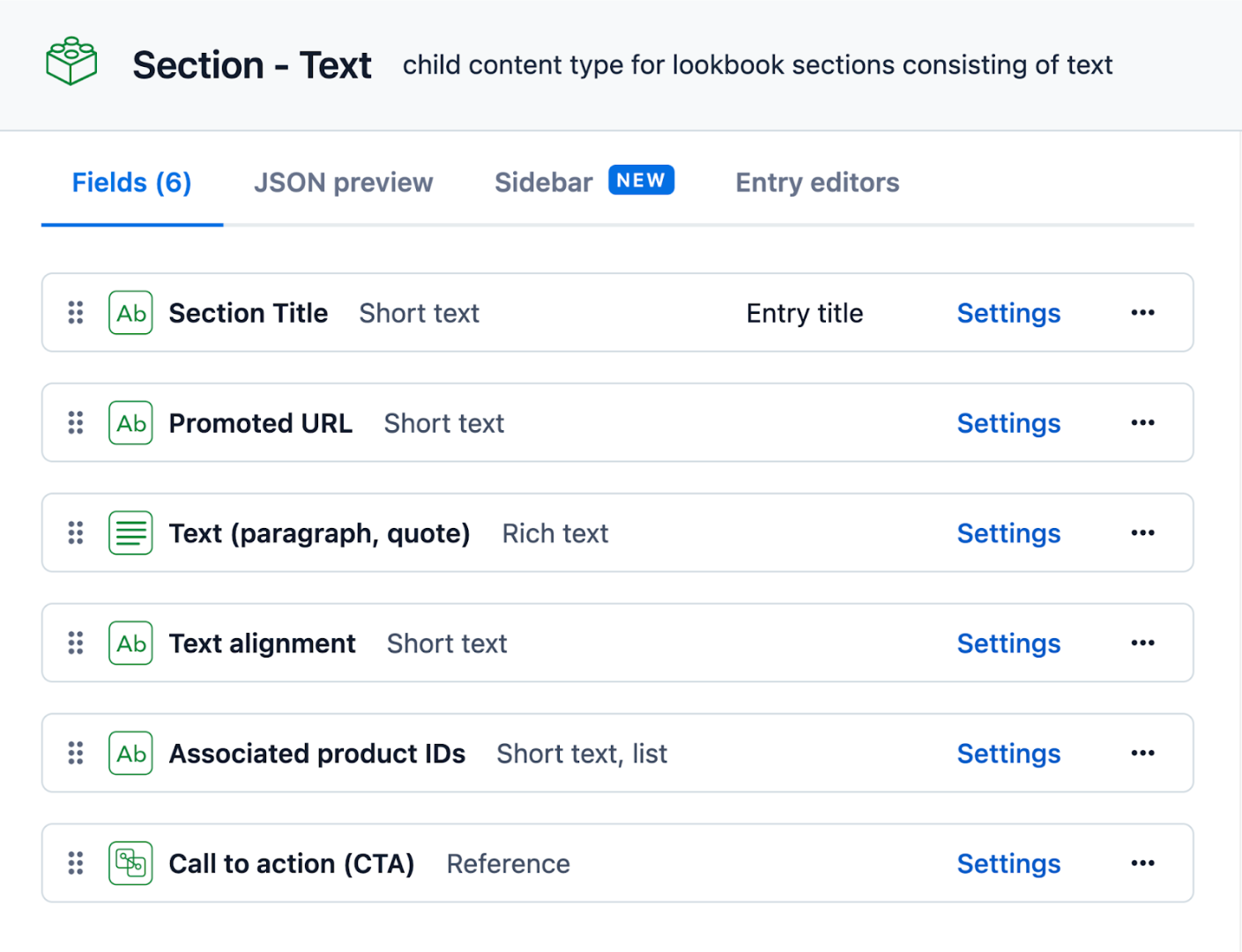1242x952 pixels.
Task: Click the Associated product IDs field icon
Action: [130, 754]
